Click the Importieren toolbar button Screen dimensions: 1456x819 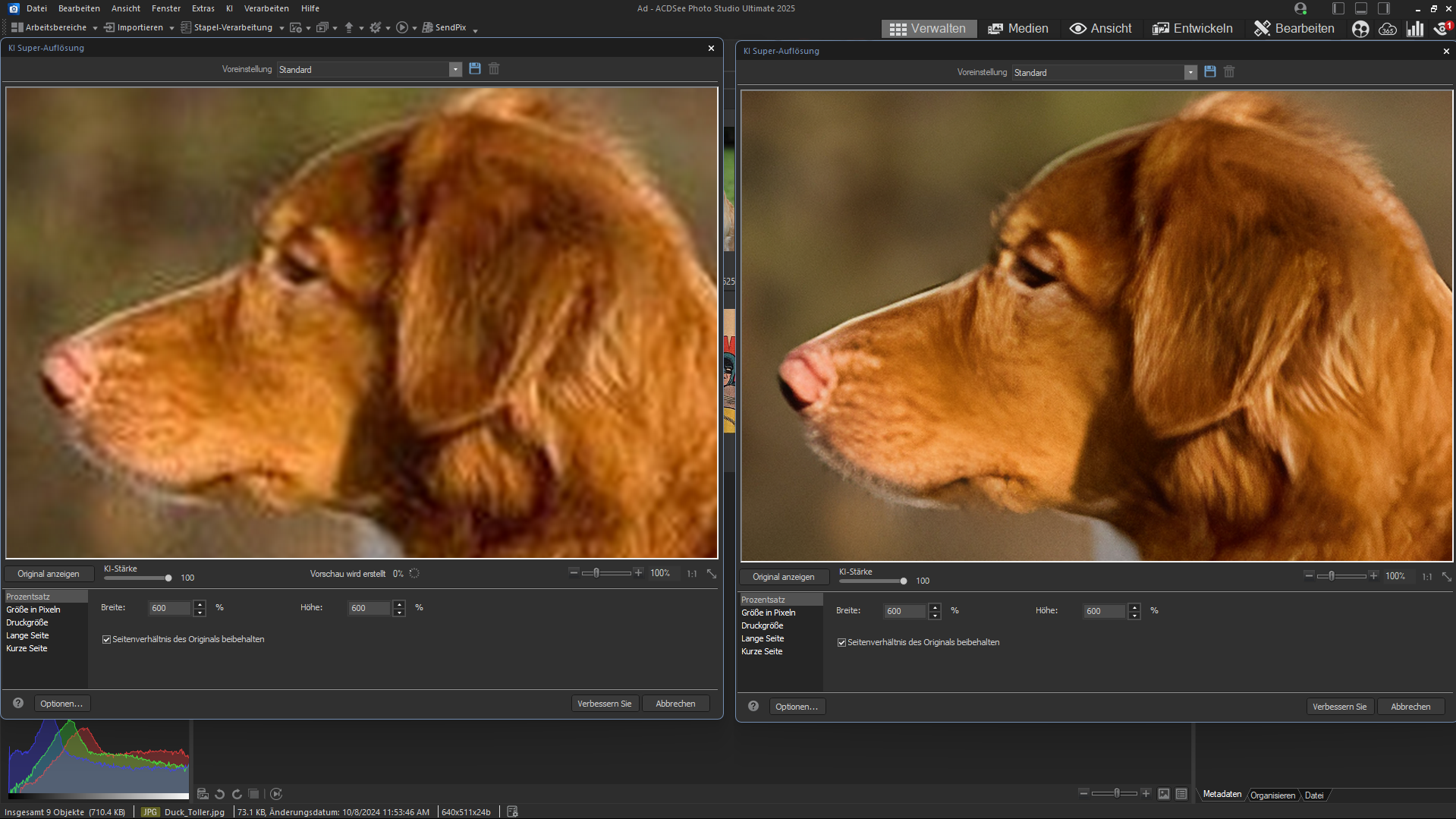134,27
